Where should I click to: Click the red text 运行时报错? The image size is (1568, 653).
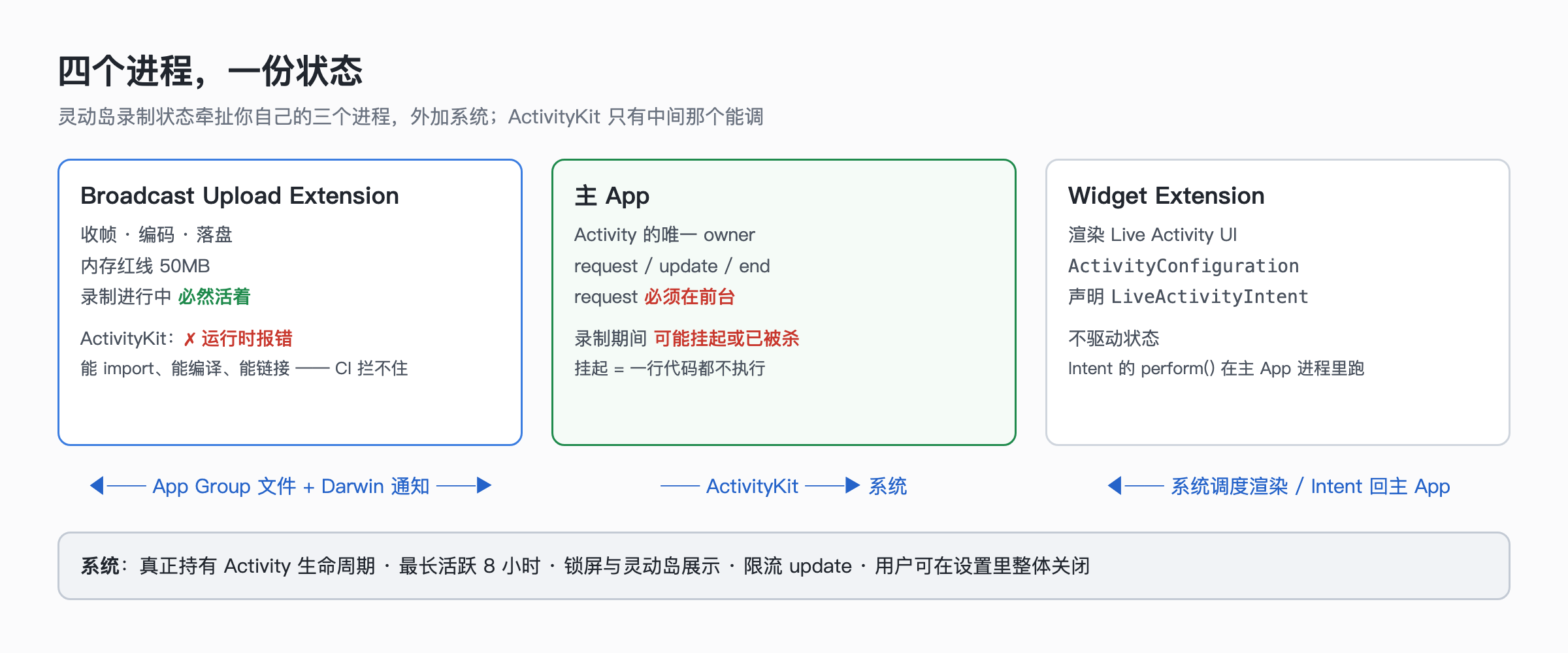point(247,339)
